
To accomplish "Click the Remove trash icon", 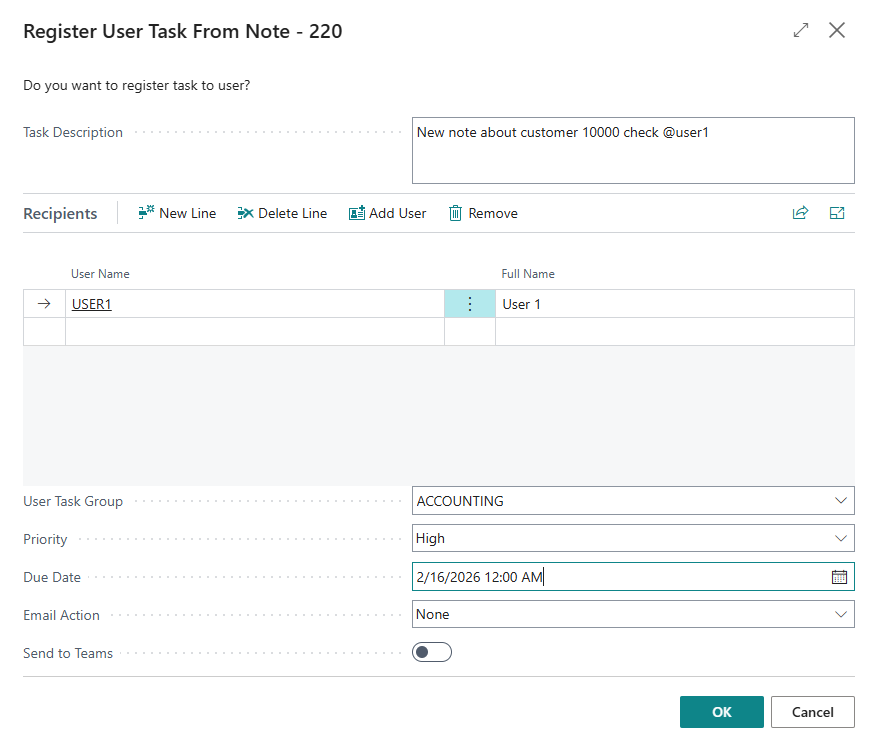I will tap(455, 213).
